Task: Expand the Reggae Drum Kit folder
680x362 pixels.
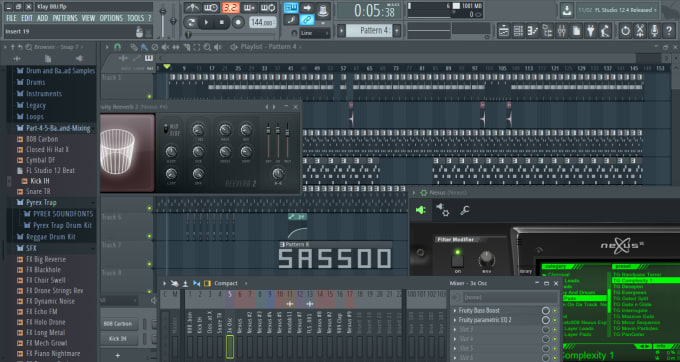Action: (x=51, y=237)
